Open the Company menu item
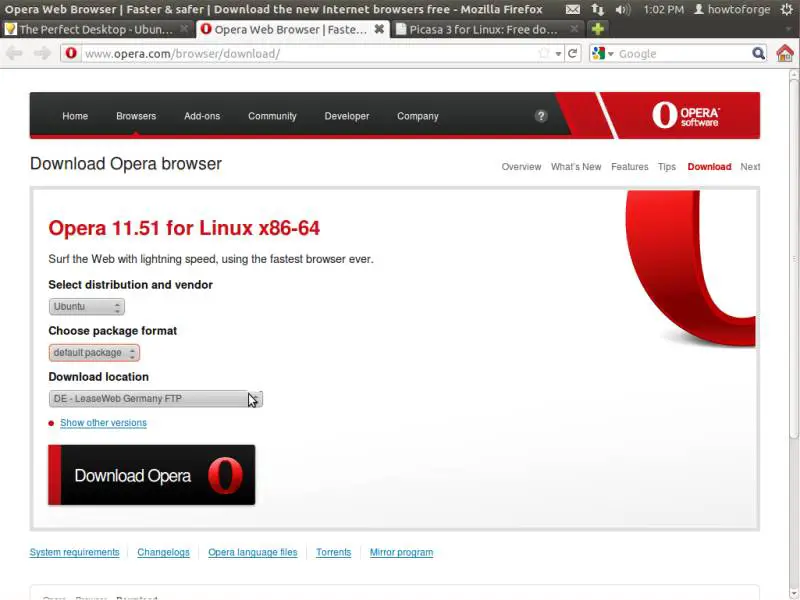800x600 pixels. 418,116
